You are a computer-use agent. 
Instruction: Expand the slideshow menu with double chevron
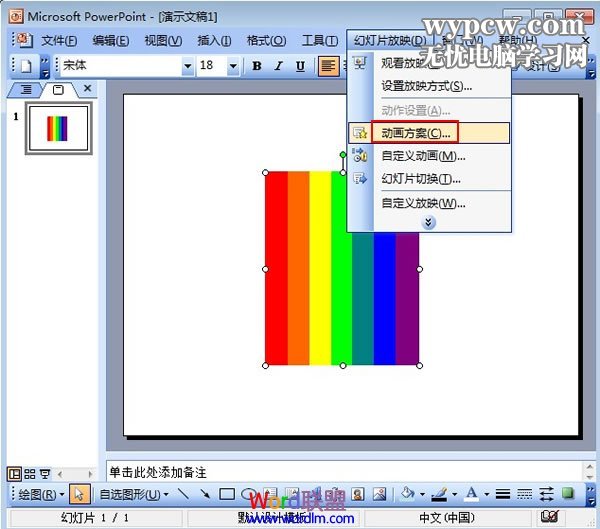[429, 222]
